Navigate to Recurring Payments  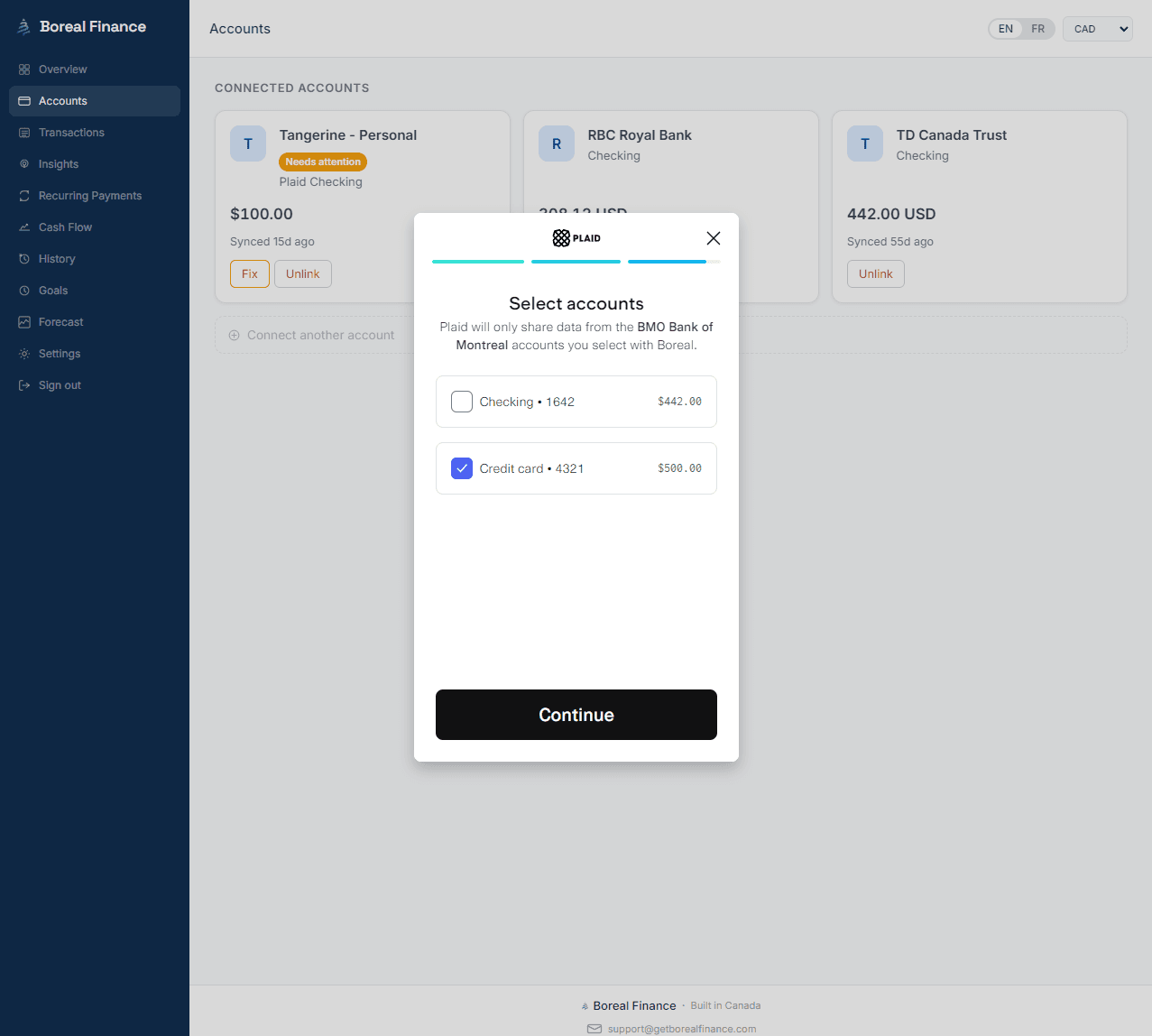[x=95, y=196]
